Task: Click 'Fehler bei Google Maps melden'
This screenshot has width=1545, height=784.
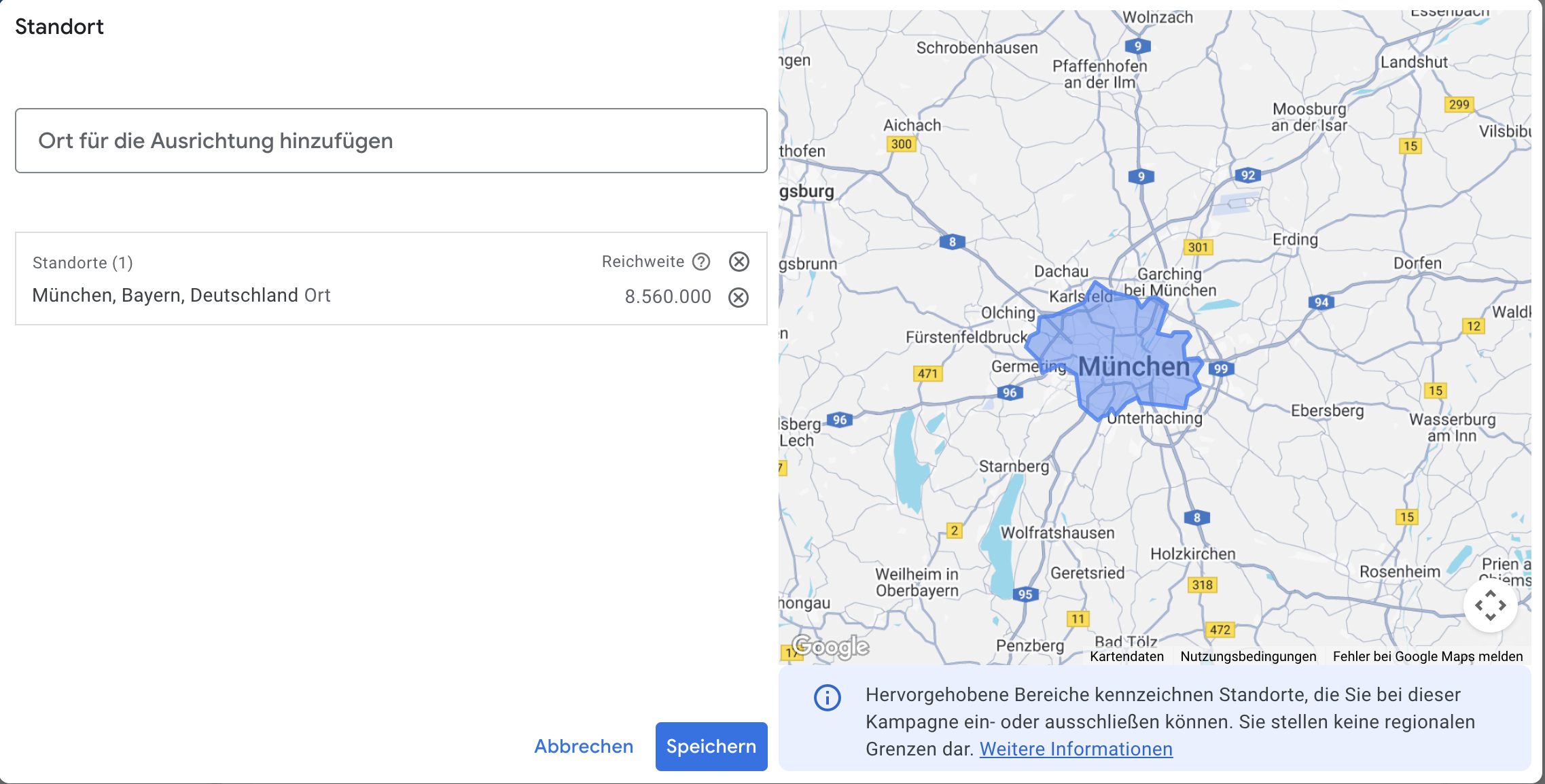Action: [x=1427, y=656]
